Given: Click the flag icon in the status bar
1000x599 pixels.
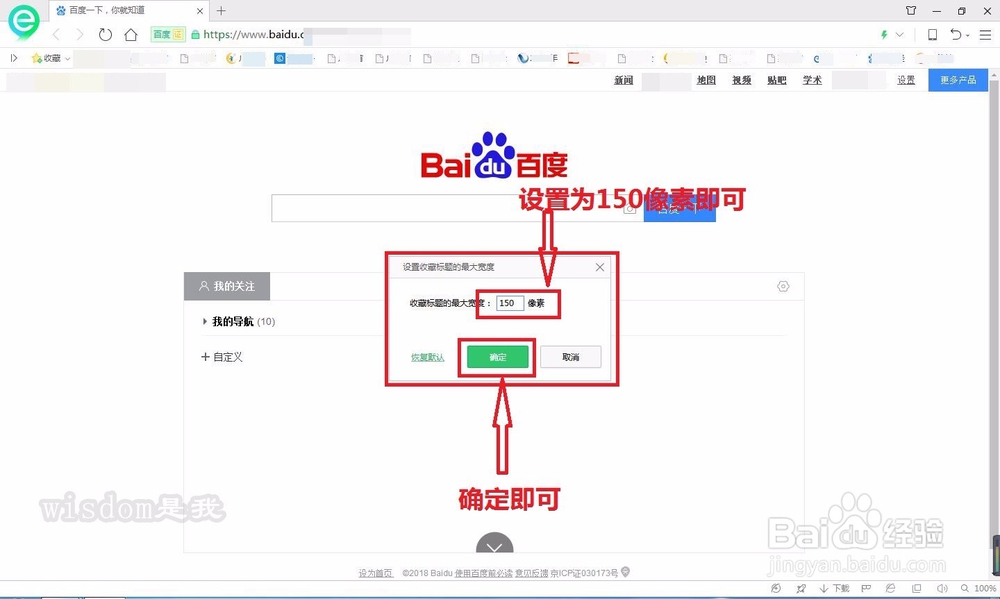Looking at the screenshot, I should tap(866, 588).
